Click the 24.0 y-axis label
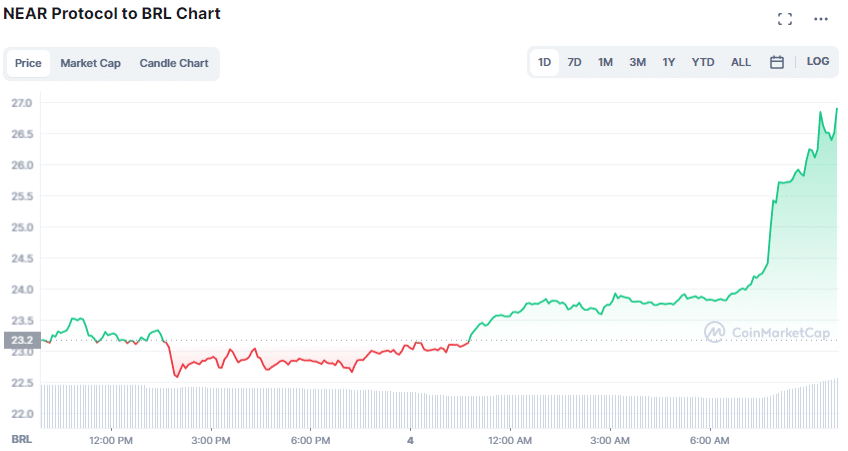848x451 pixels. click(22, 289)
